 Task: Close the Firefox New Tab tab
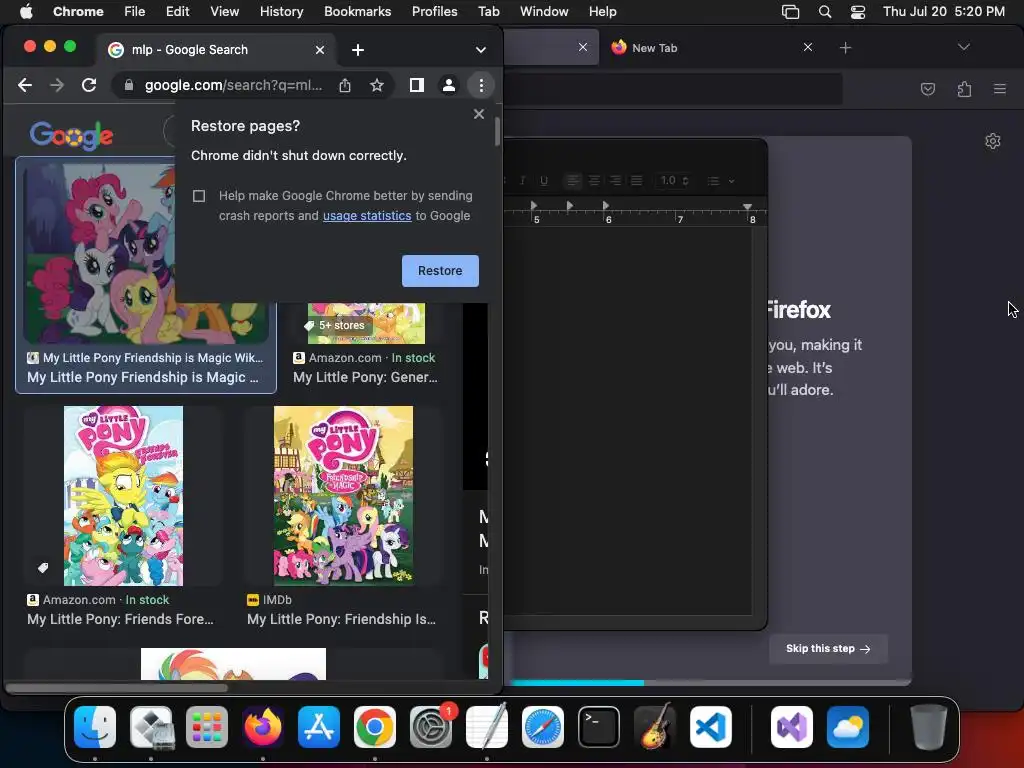(x=808, y=47)
